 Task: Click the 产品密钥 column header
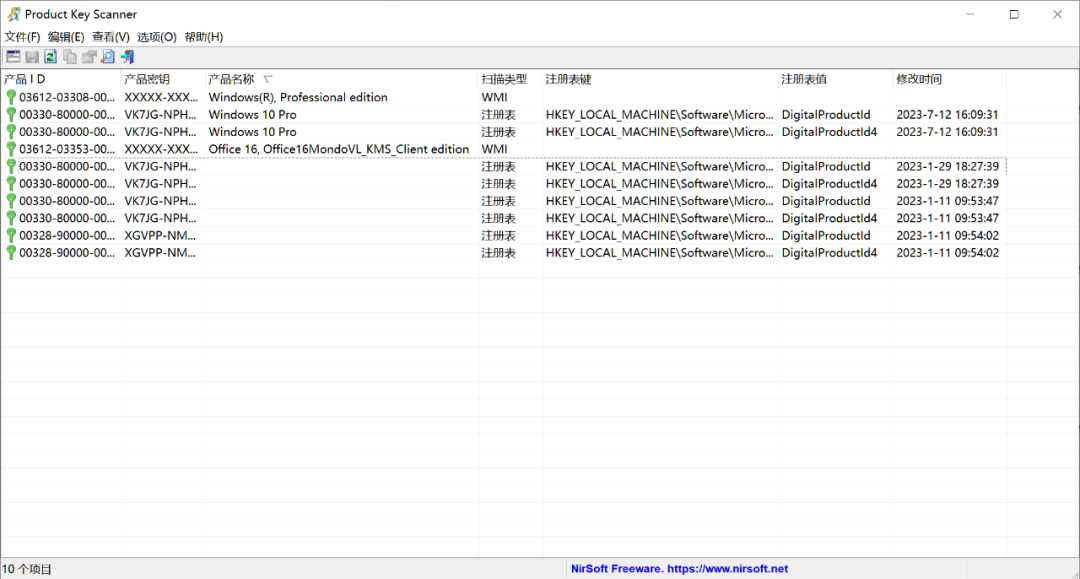point(147,79)
